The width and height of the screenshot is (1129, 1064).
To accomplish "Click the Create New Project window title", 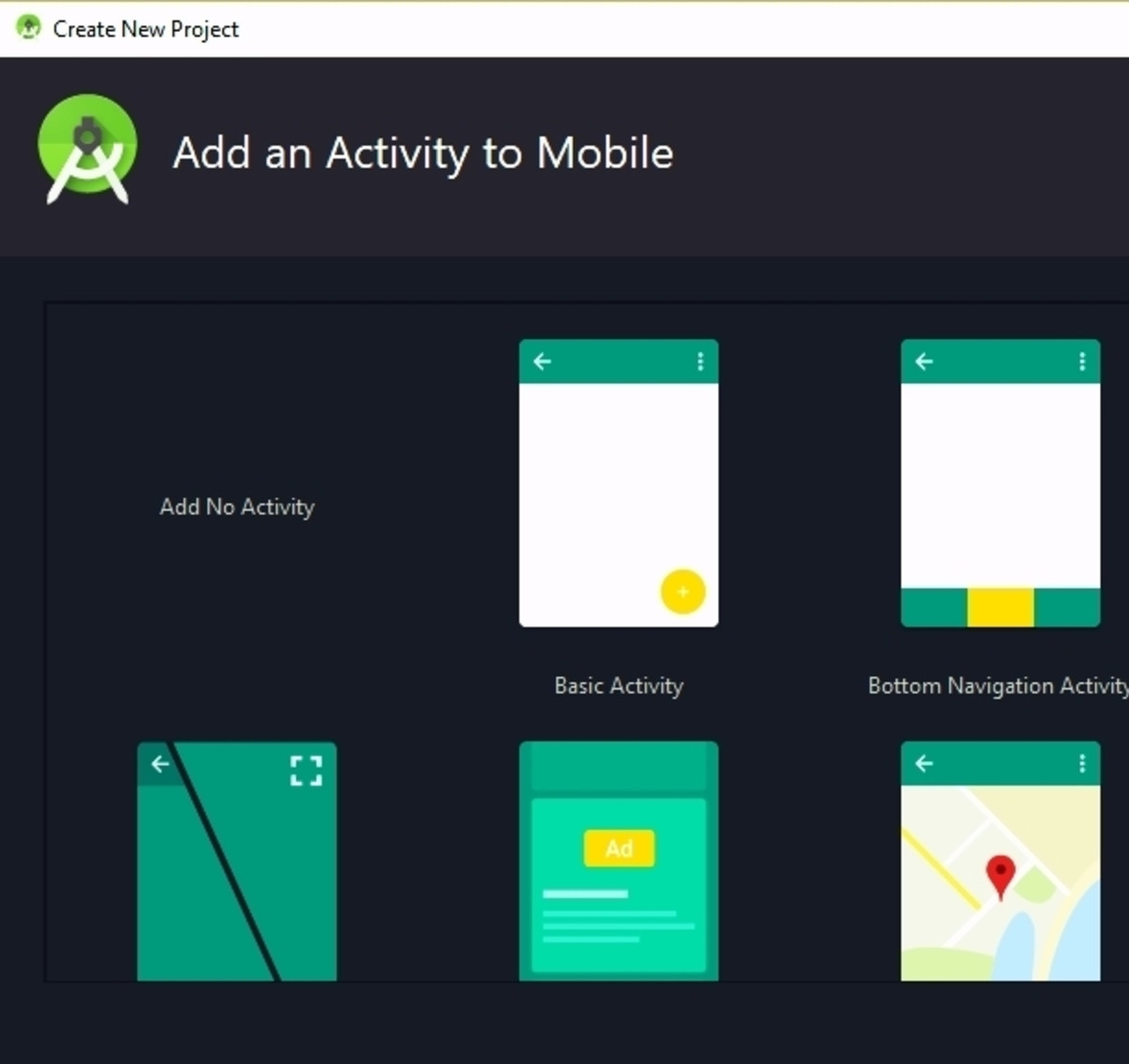I will (146, 29).
